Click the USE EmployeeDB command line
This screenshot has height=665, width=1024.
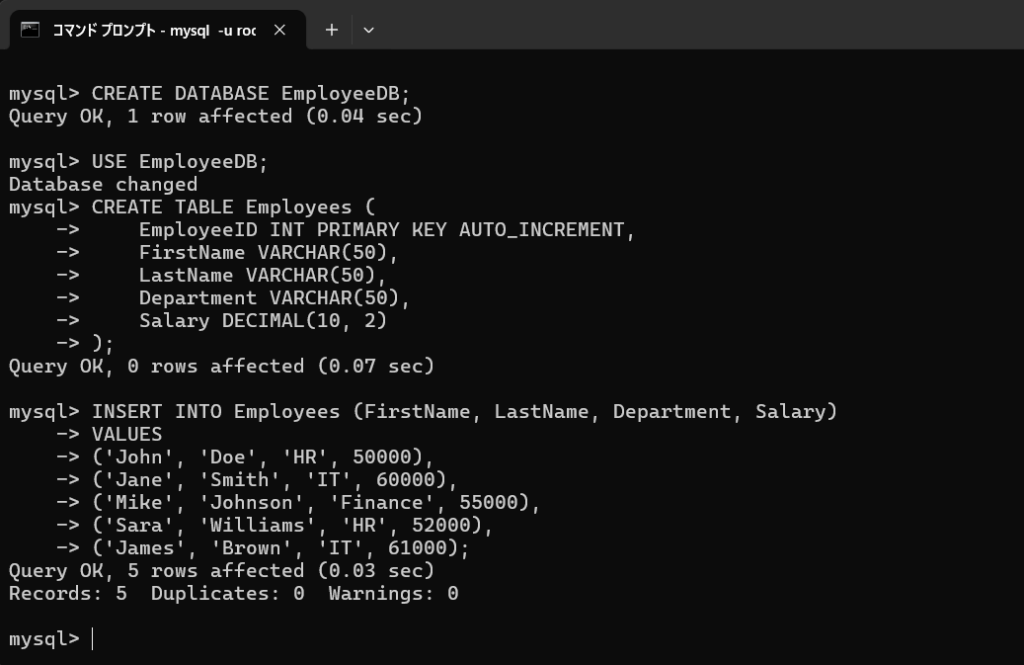tap(180, 162)
